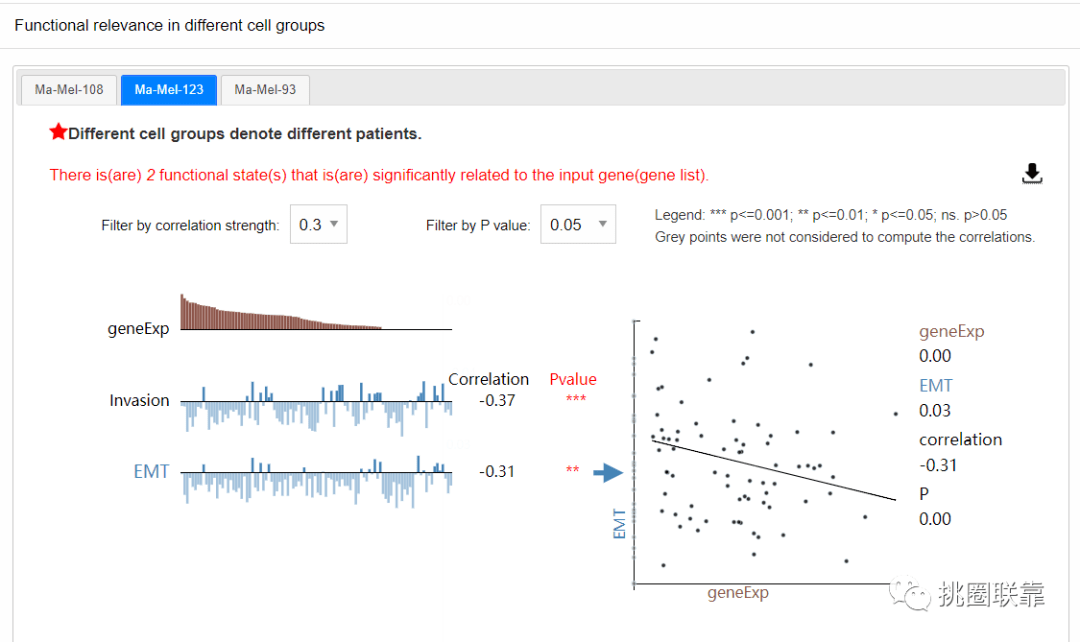The width and height of the screenshot is (1080, 642).
Task: Click the geneExp x-axis label
Action: pos(738,592)
